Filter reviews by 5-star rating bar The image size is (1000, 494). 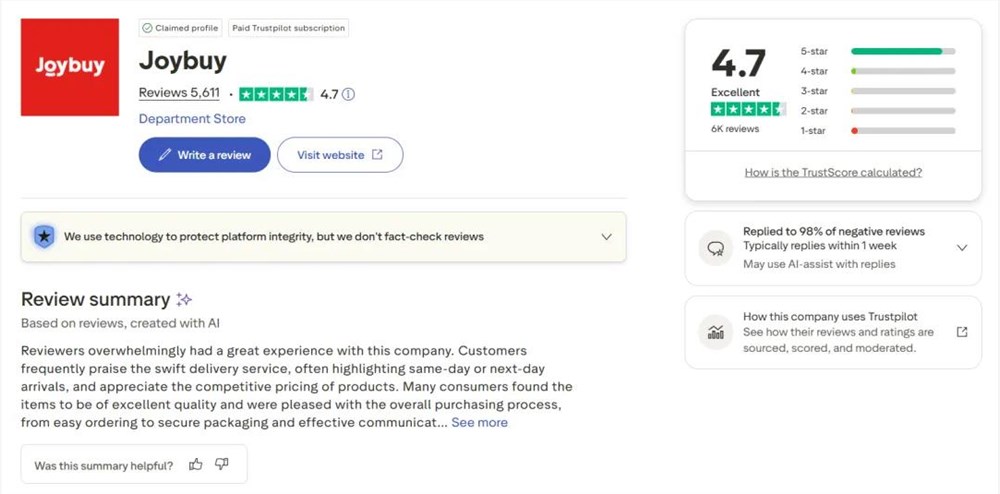pyautogui.click(x=902, y=51)
